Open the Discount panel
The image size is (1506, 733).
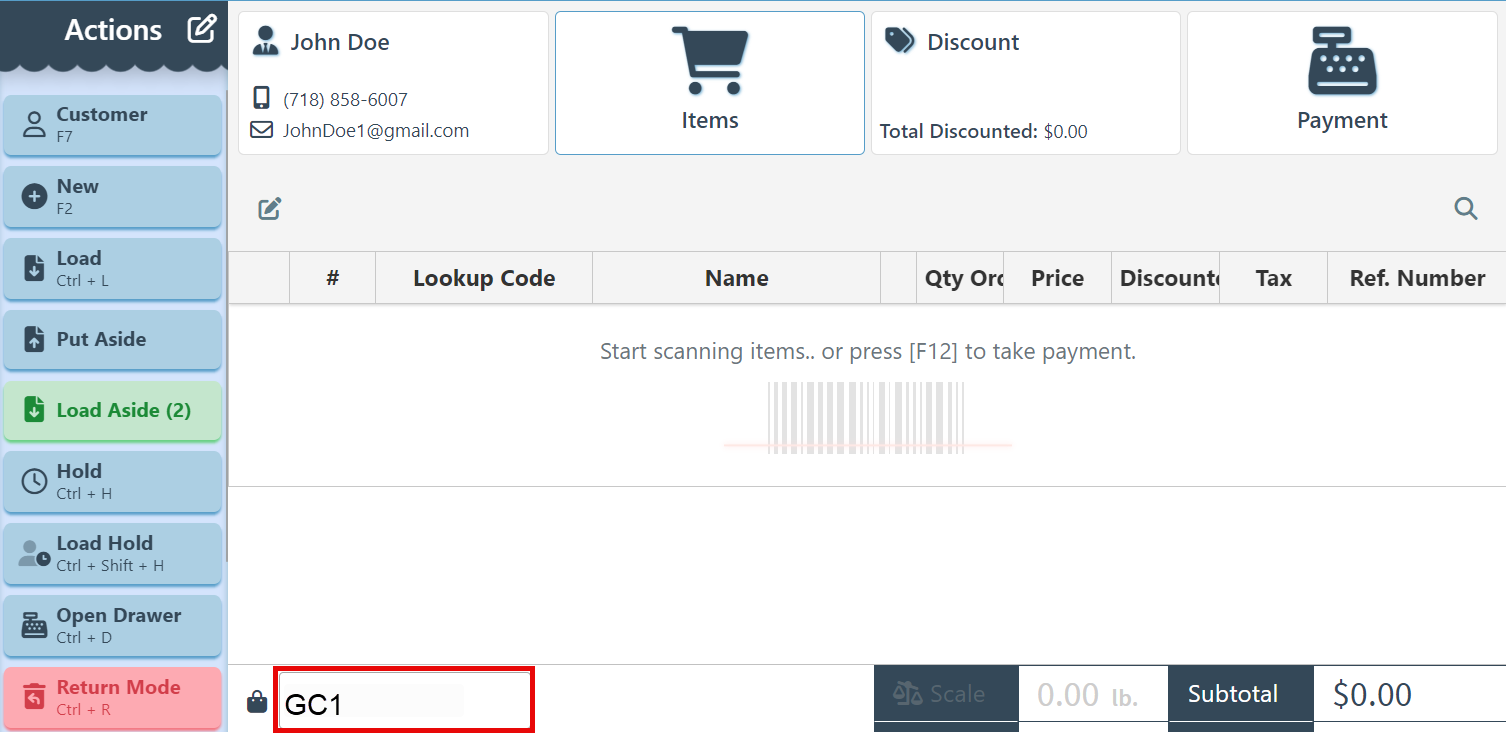pos(1025,83)
